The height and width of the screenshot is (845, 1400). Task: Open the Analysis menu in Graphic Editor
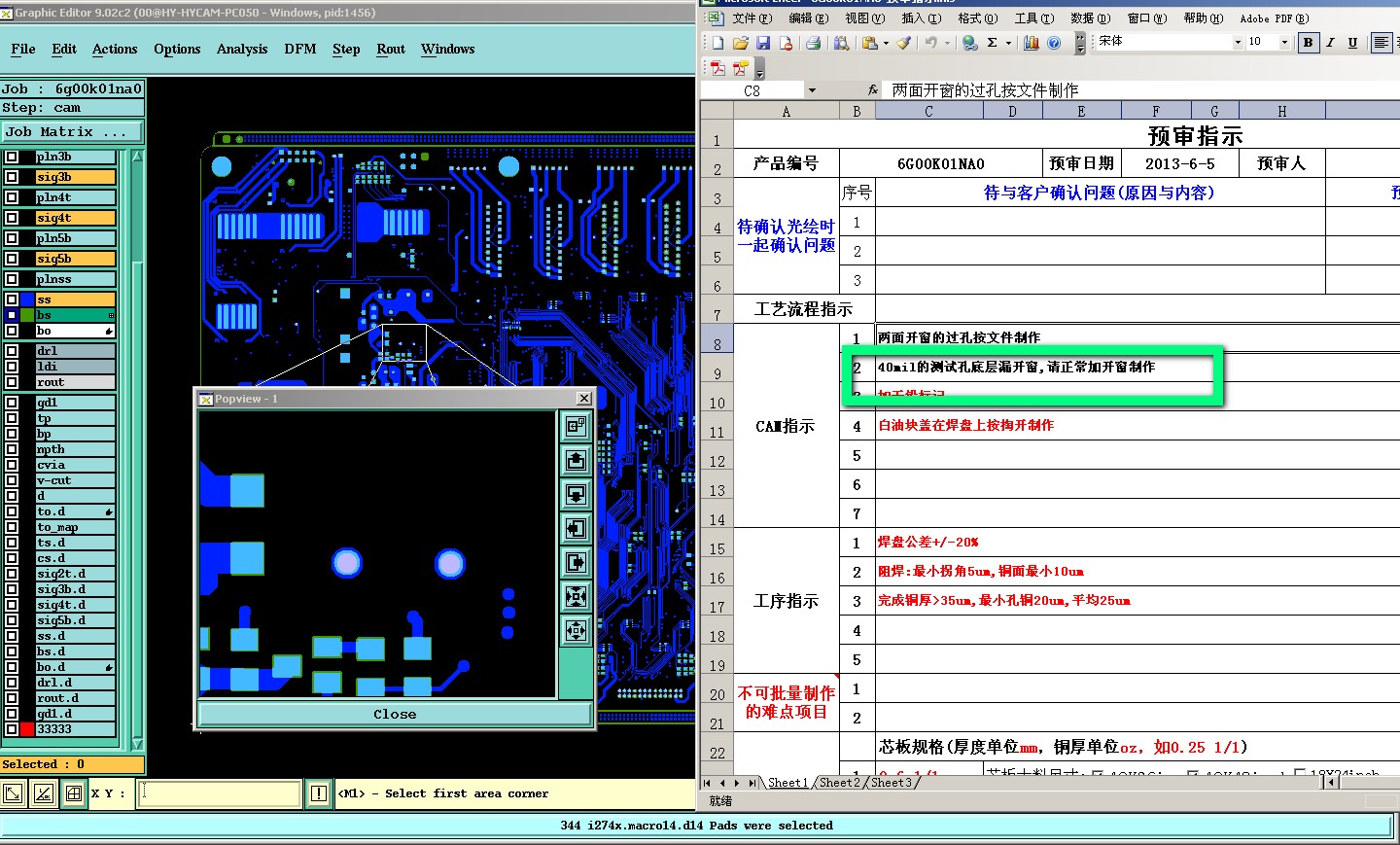(x=242, y=49)
